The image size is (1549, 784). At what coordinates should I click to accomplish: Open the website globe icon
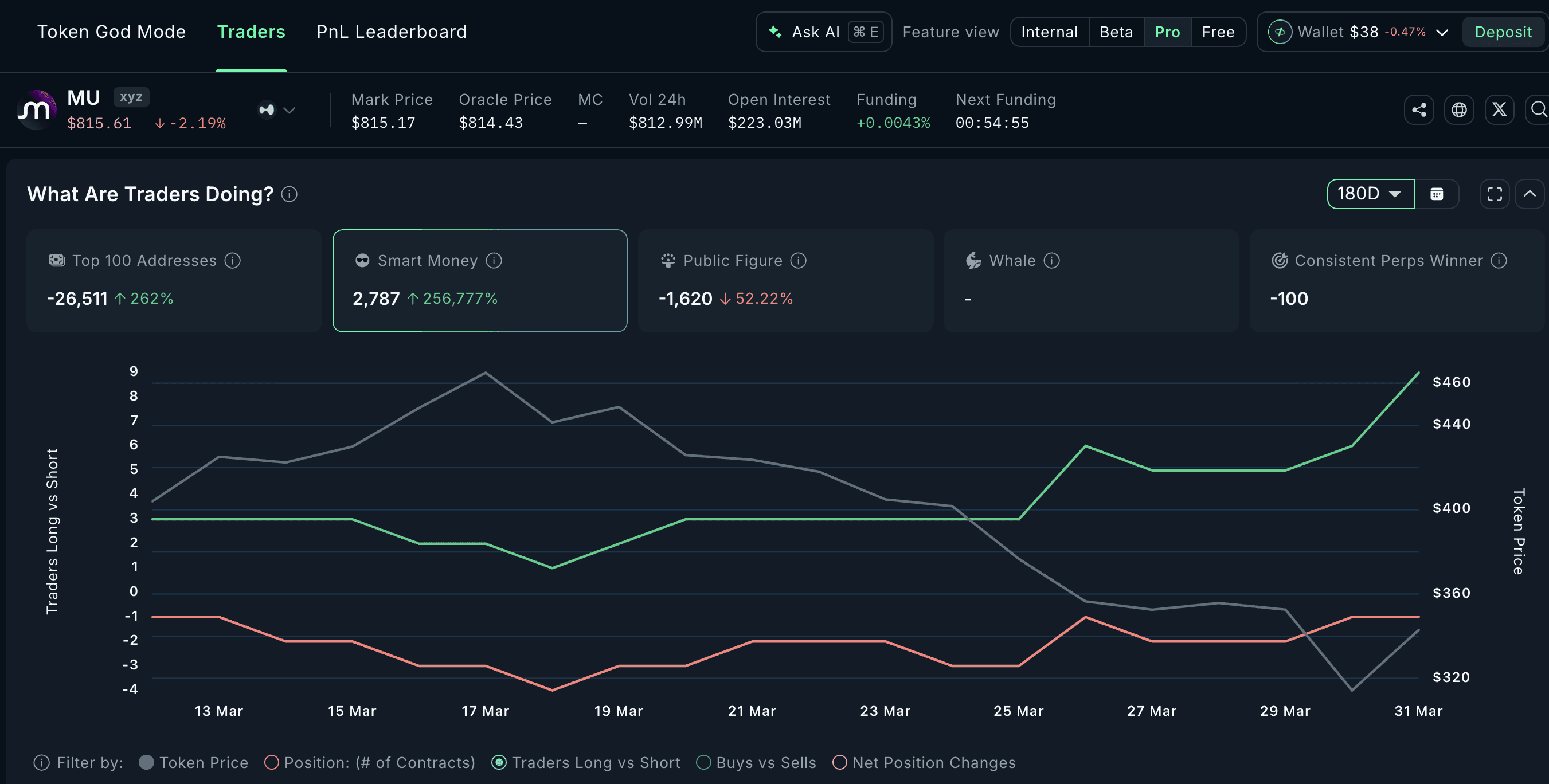(x=1460, y=109)
